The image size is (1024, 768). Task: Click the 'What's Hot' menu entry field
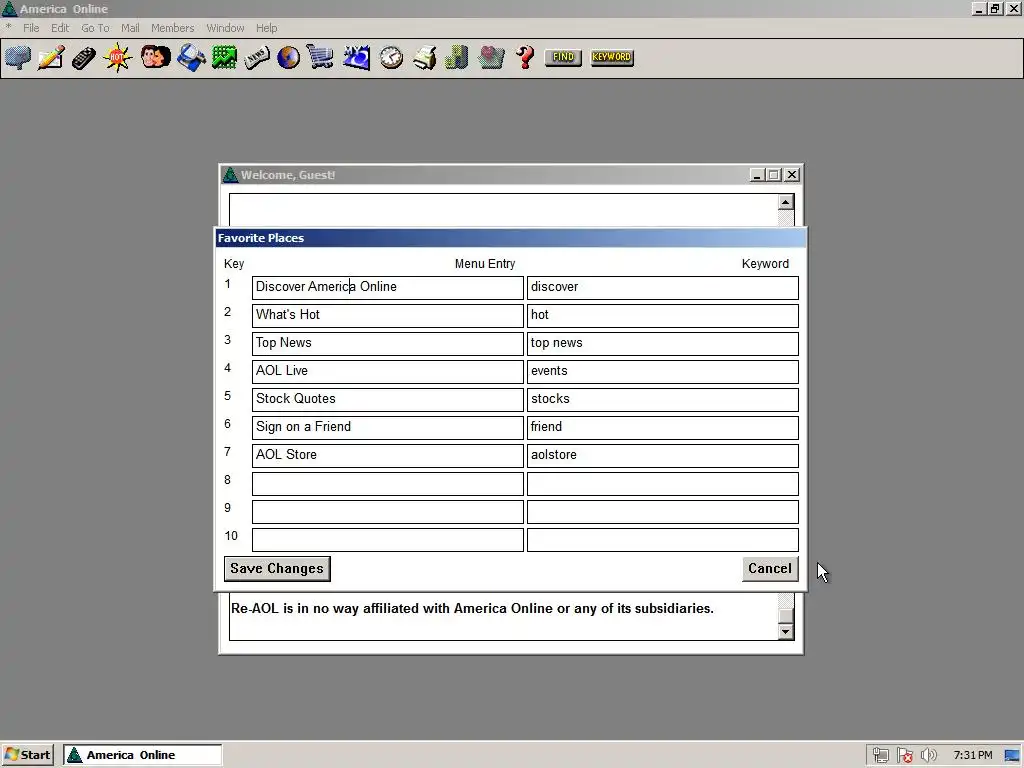coord(388,315)
